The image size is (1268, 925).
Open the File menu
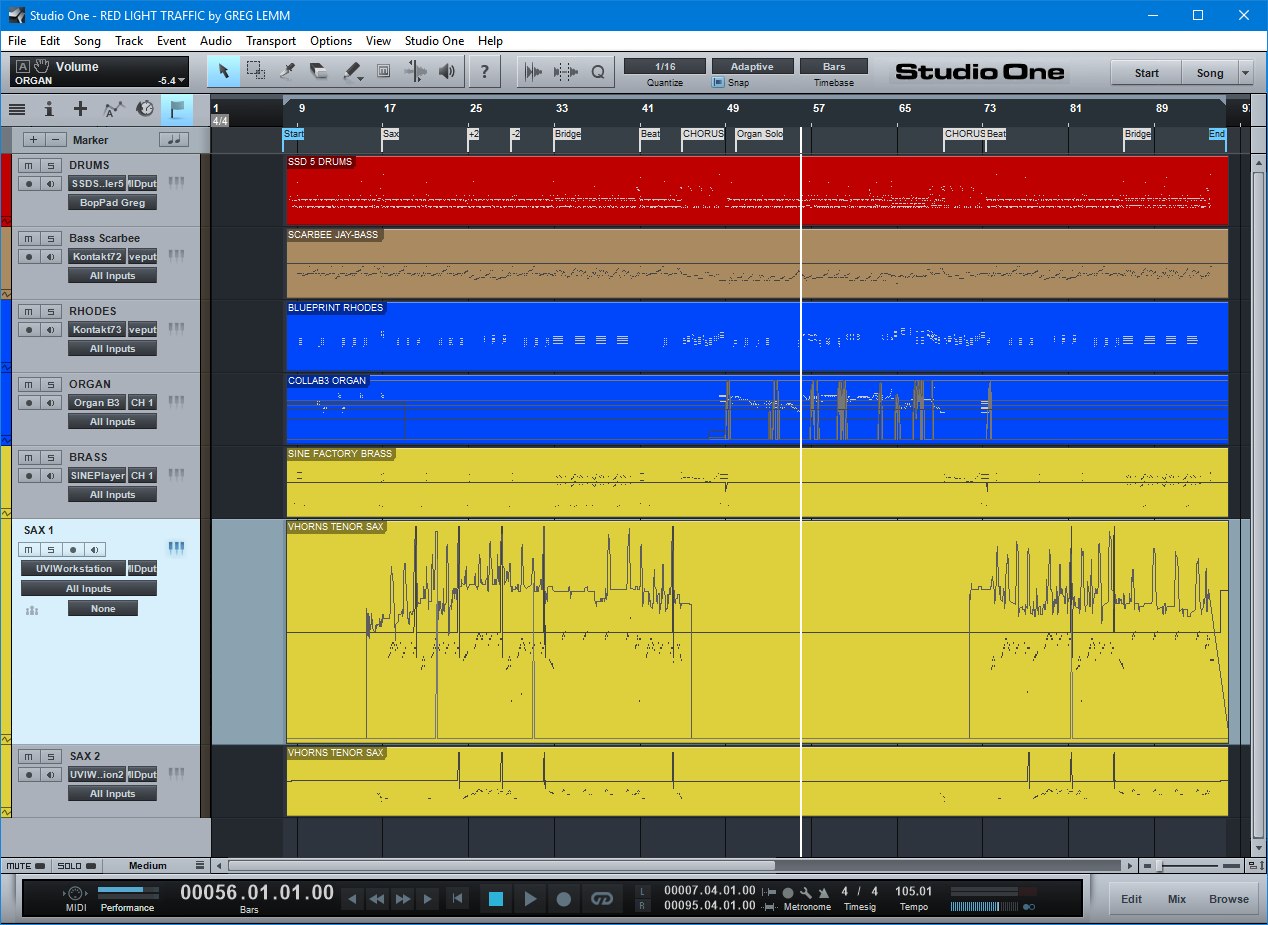pyautogui.click(x=17, y=41)
